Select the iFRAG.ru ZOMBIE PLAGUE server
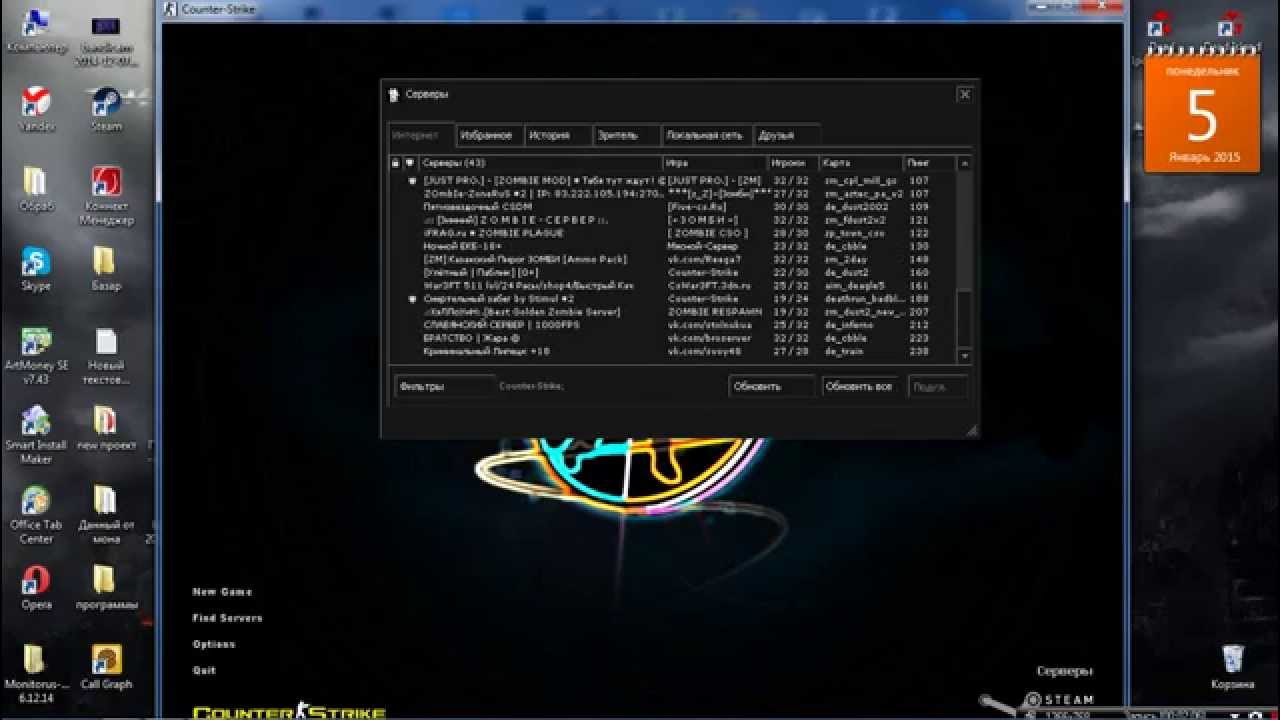 (672, 233)
